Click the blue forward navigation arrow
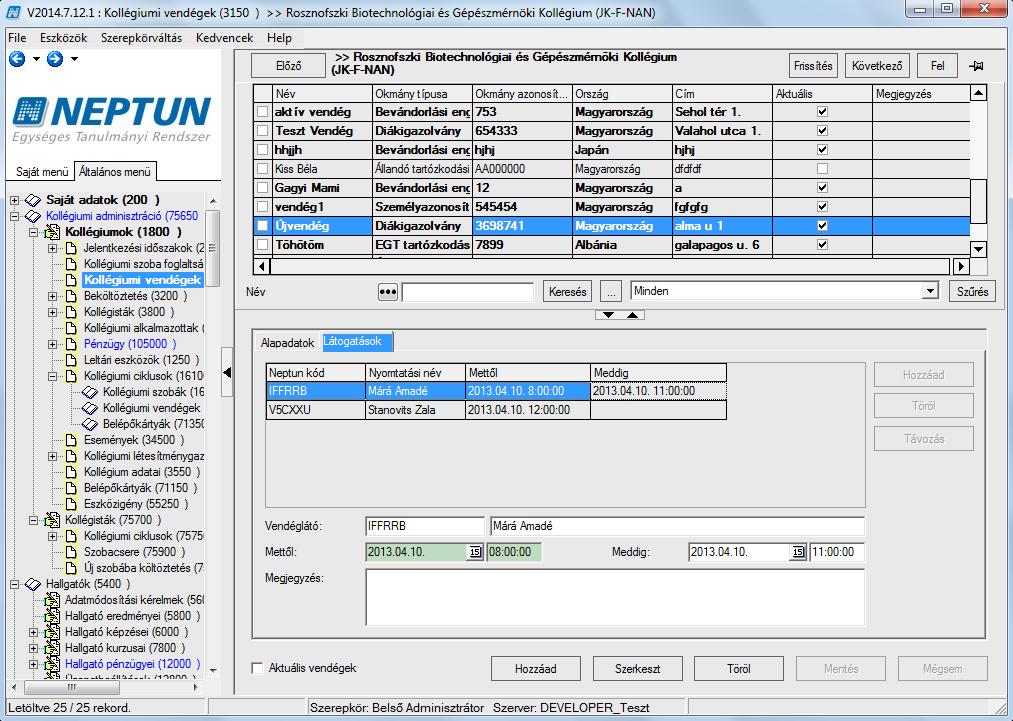 pos(55,59)
